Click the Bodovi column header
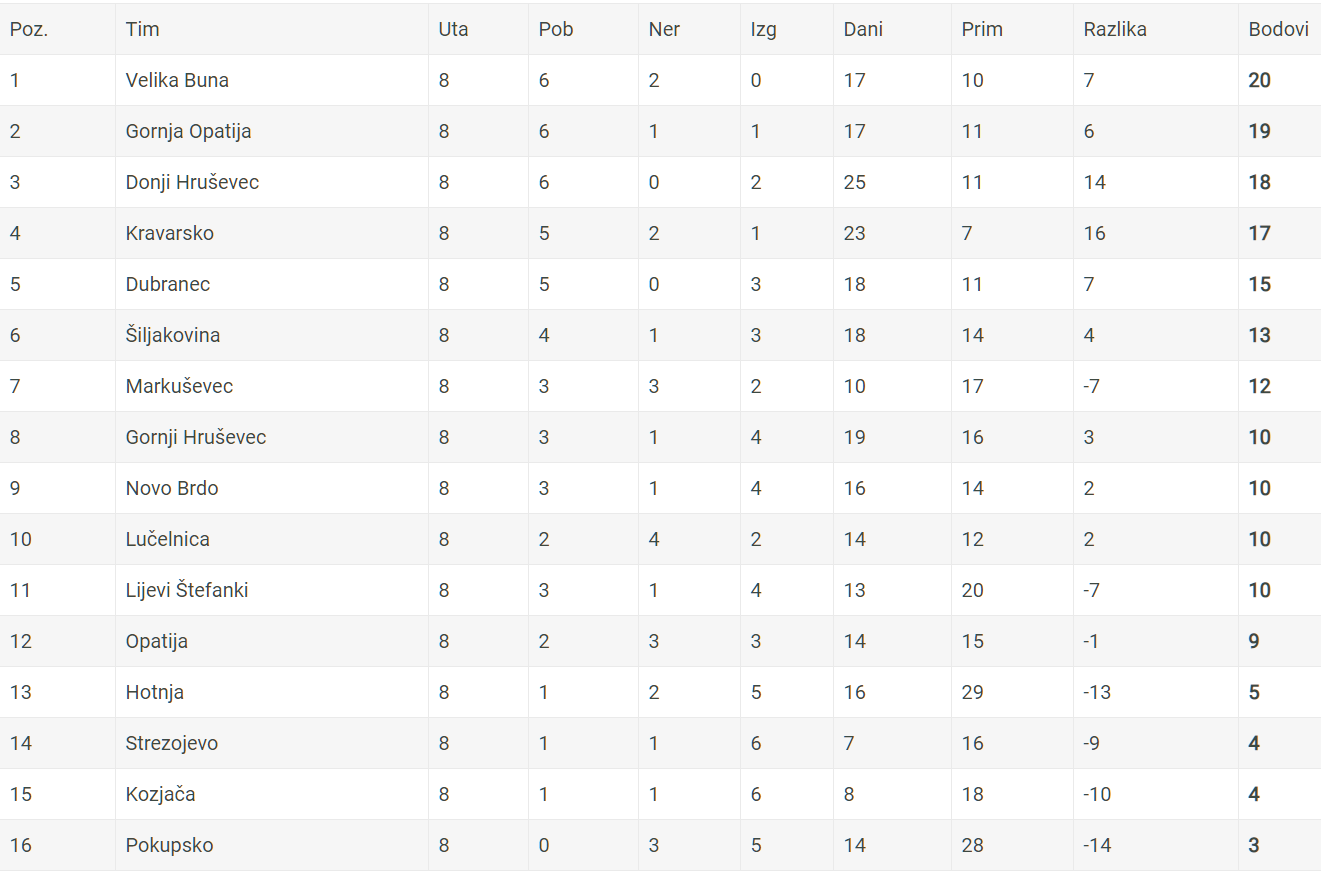 point(1278,29)
